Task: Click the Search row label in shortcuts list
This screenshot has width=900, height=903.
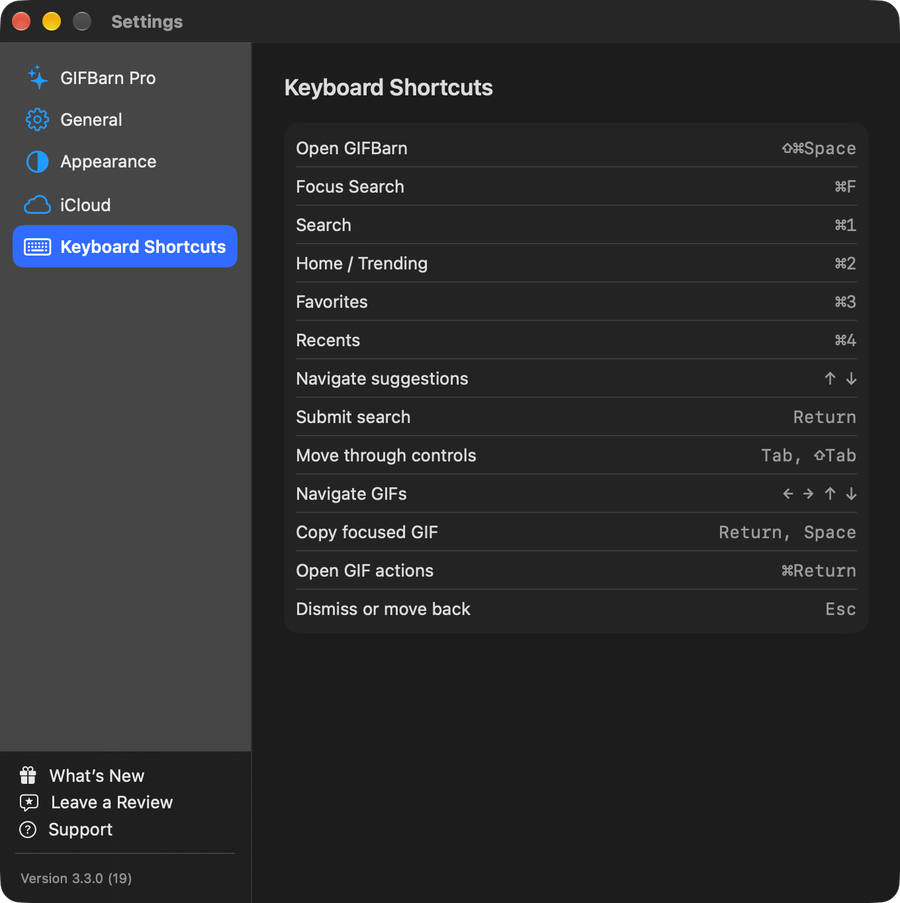Action: (323, 225)
